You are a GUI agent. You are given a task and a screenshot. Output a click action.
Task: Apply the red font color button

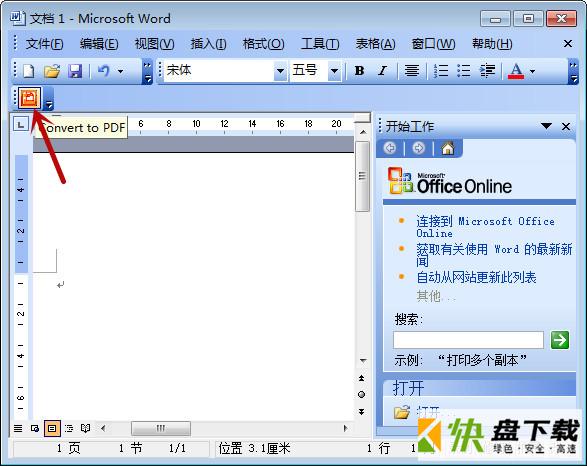[516, 70]
